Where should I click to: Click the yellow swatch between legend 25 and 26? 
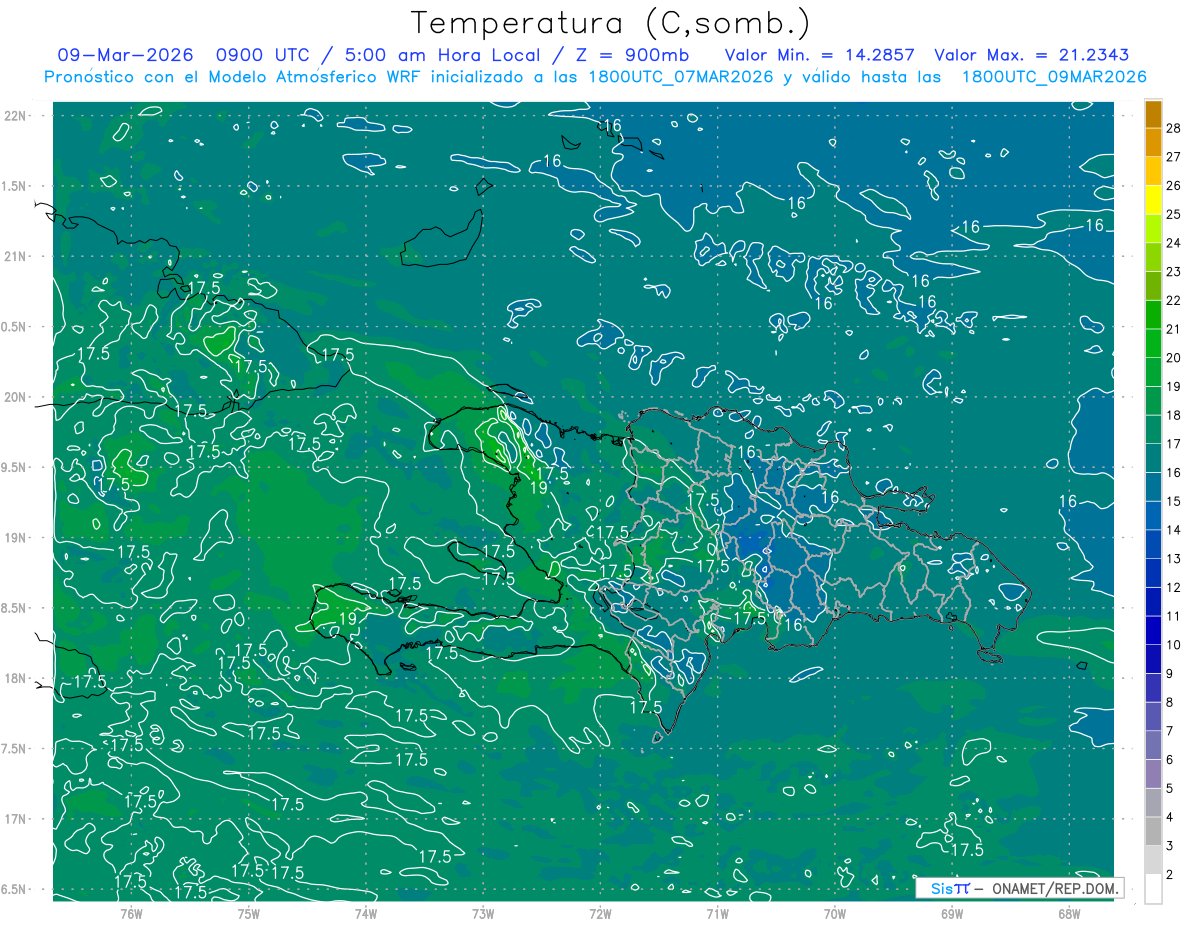1153,200
